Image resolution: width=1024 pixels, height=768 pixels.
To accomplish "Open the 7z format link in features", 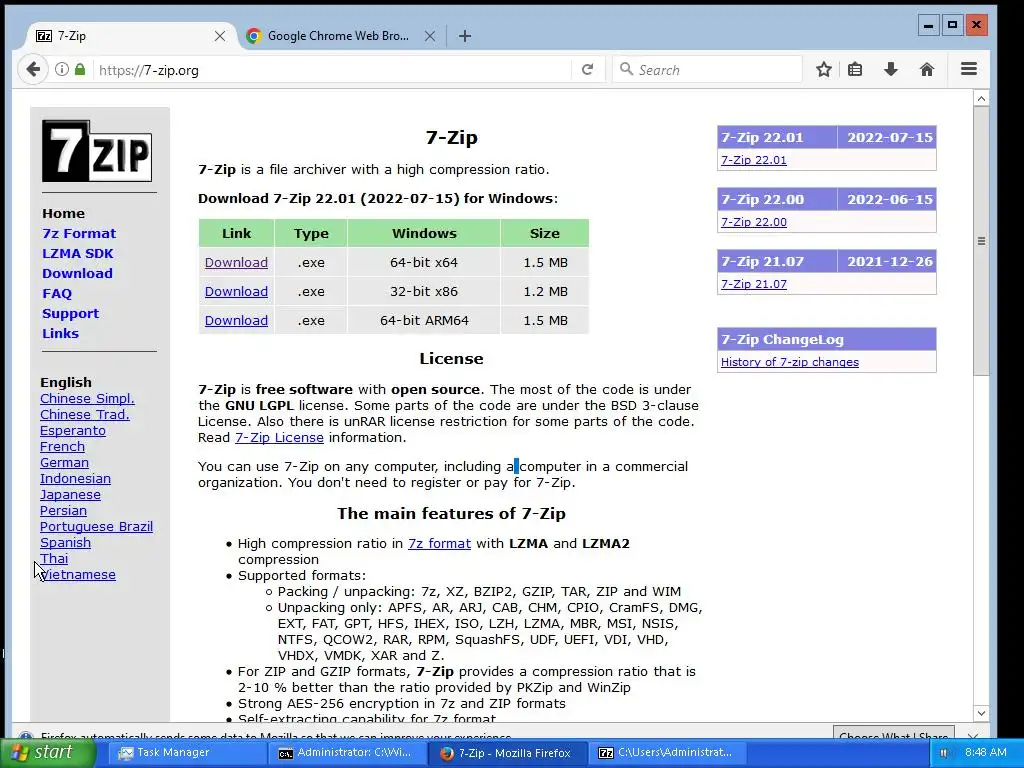I will point(439,543).
